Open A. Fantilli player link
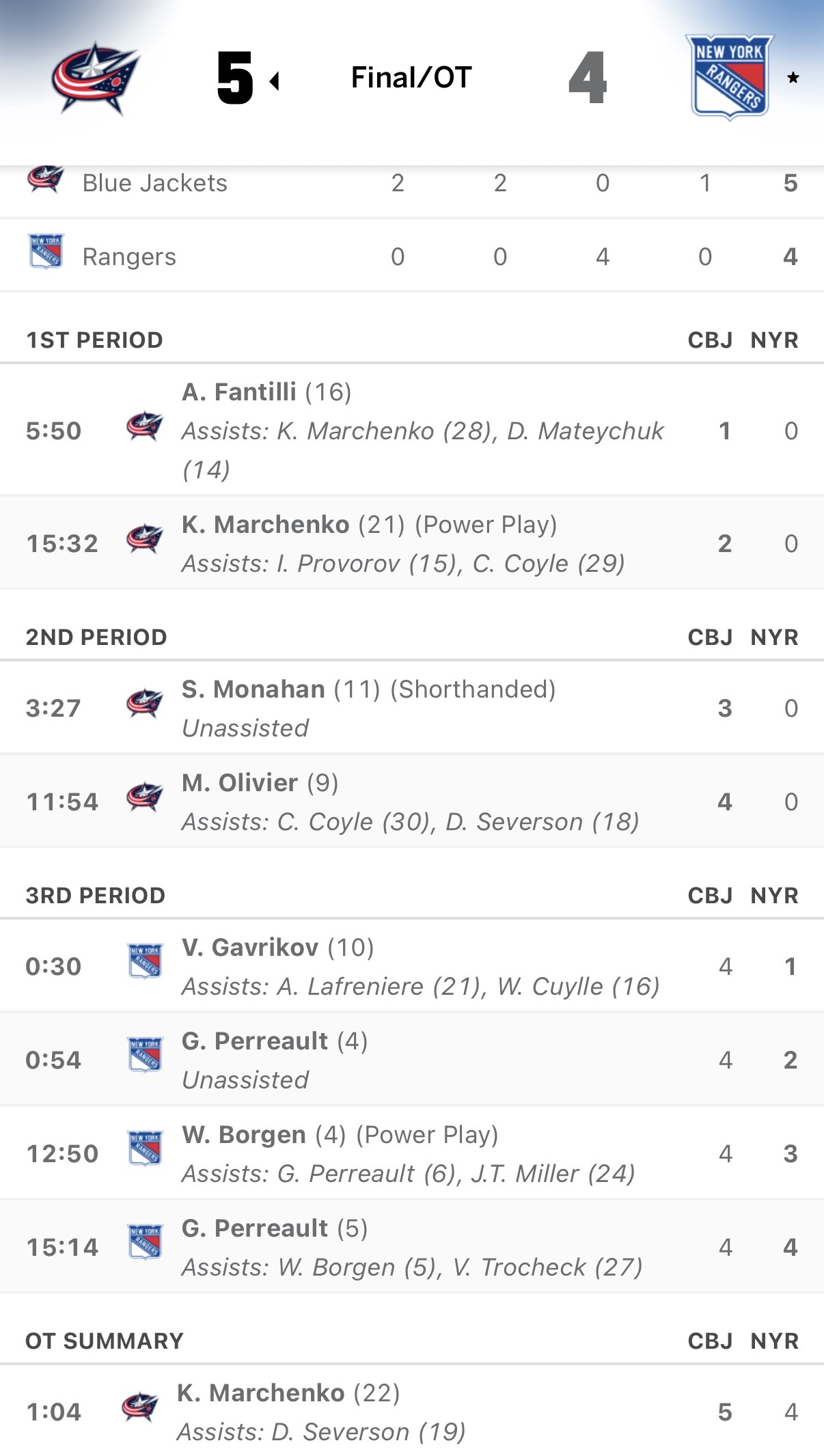 pyautogui.click(x=239, y=392)
